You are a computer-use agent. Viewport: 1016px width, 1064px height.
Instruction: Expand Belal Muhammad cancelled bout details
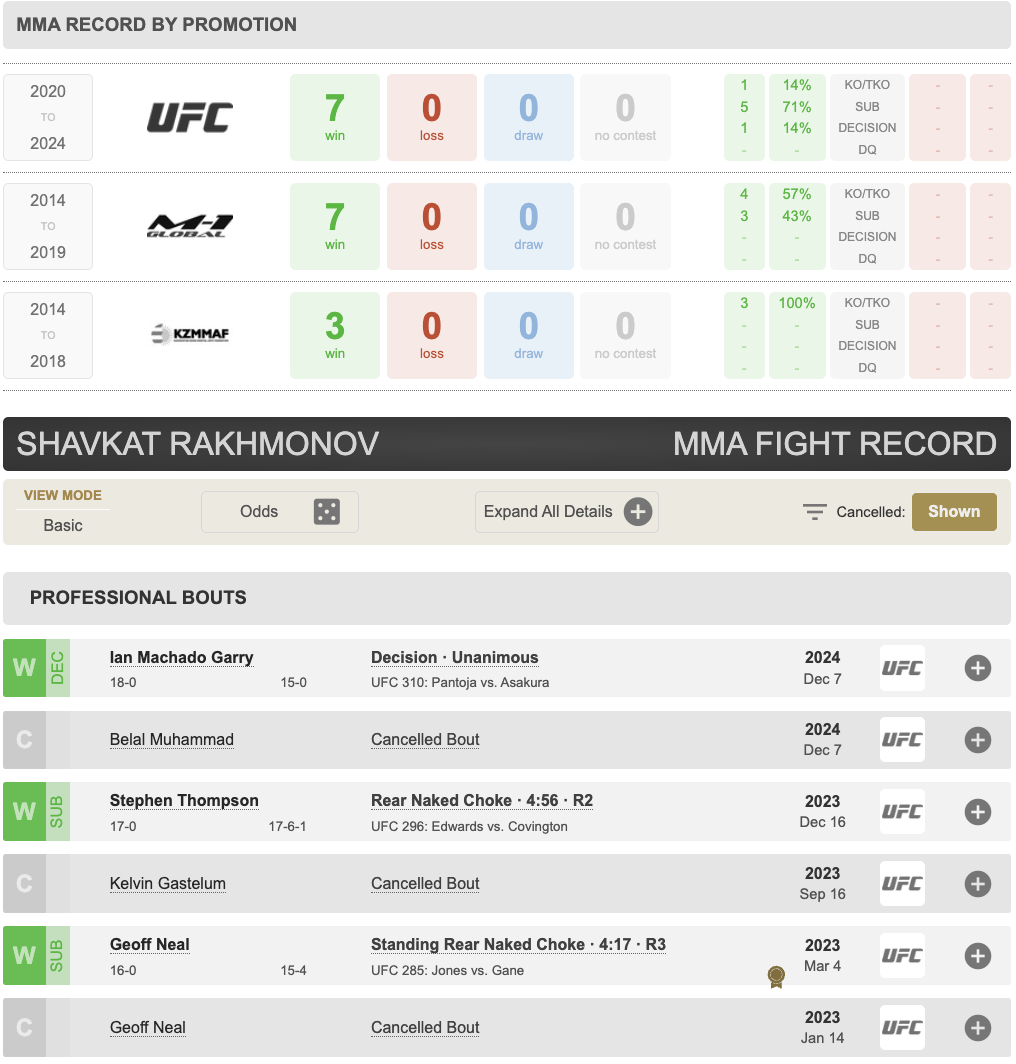coord(977,740)
